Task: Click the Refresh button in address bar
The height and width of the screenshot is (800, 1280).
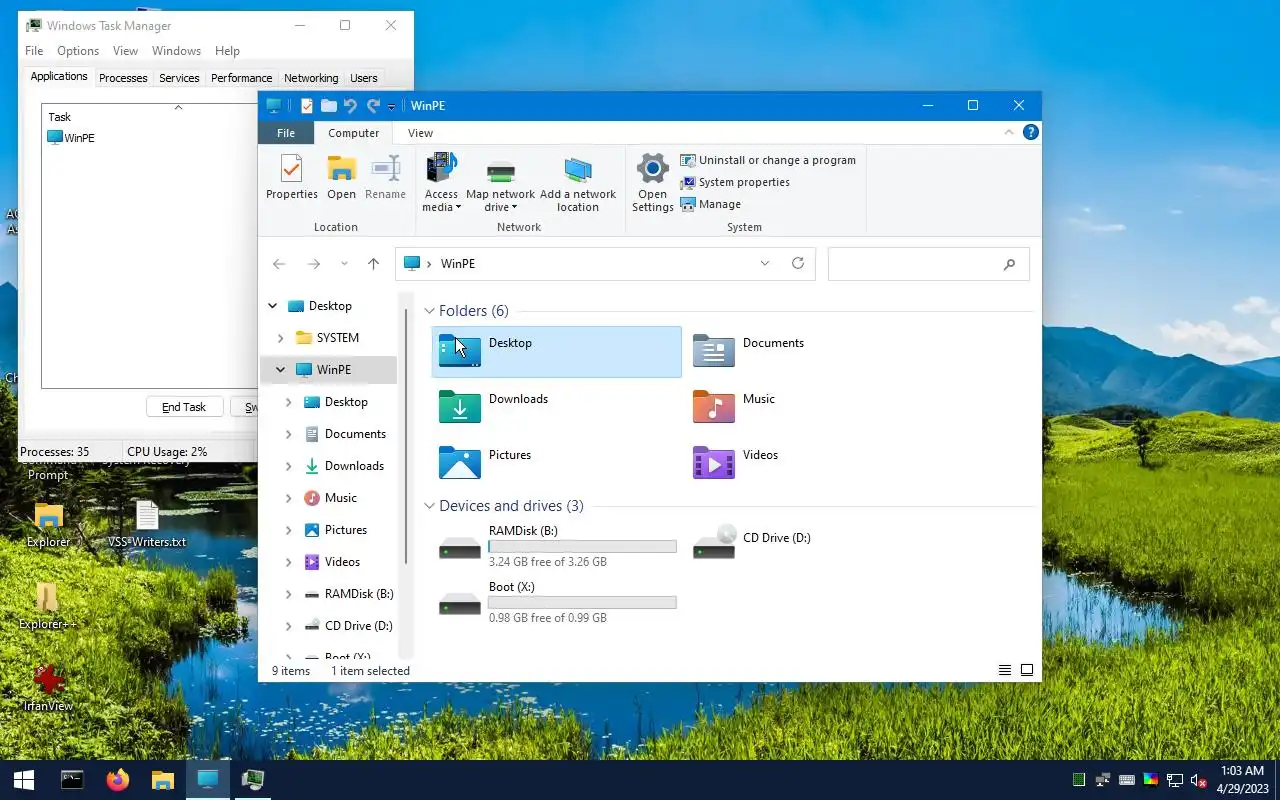Action: point(798,264)
